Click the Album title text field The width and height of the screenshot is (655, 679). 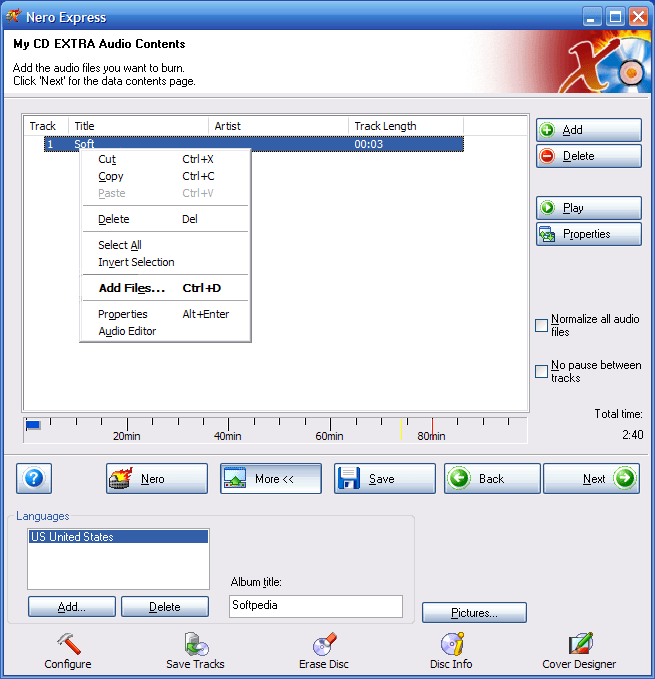315,606
